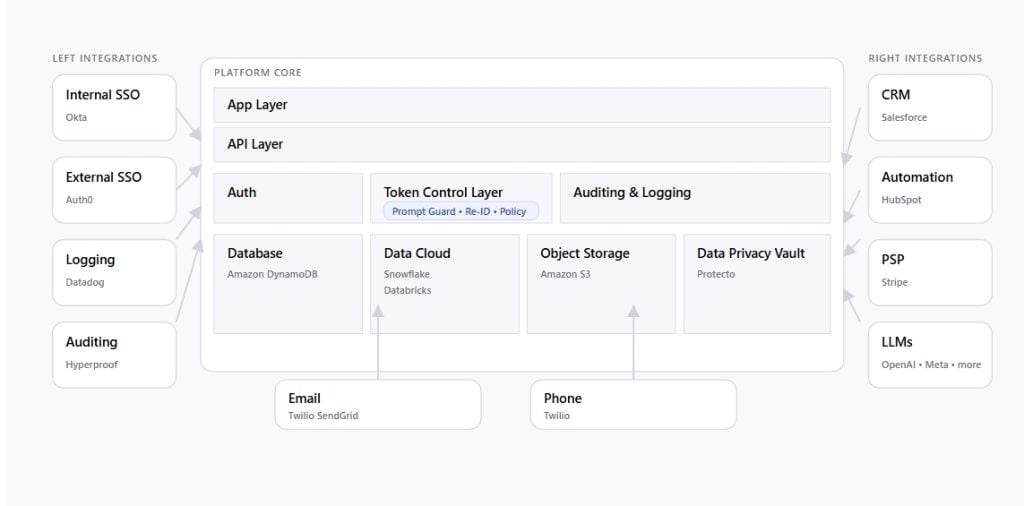This screenshot has width=1024, height=506.
Task: Open the LLMs OpenAI Meta card
Action: (929, 353)
